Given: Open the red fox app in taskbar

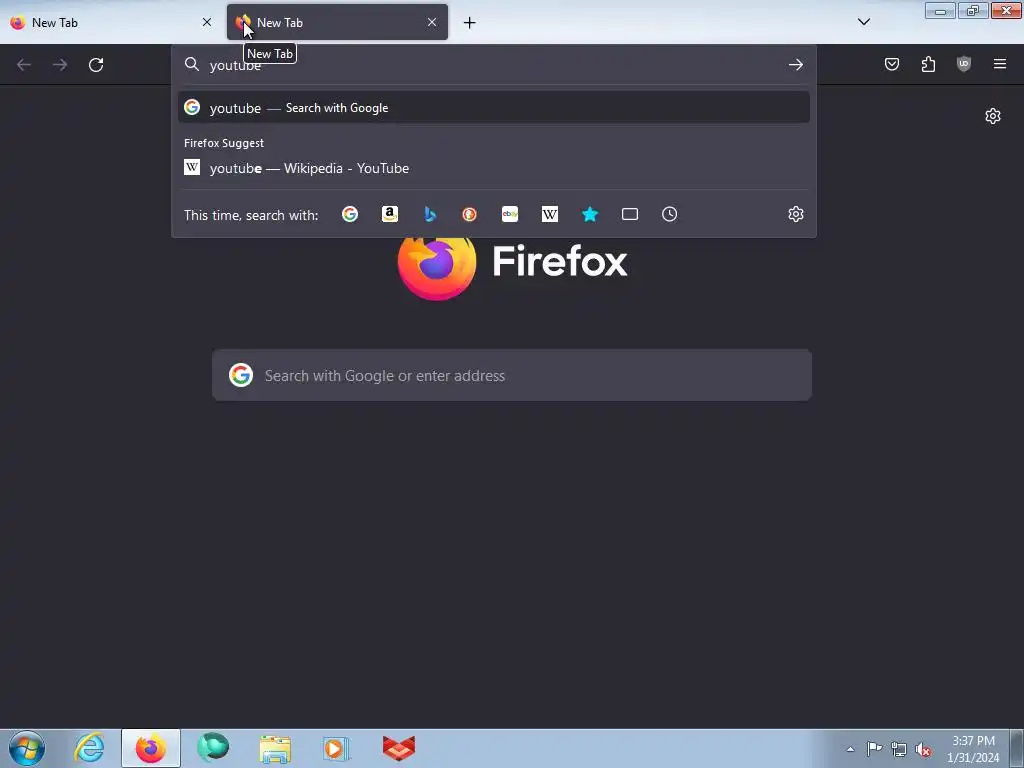Looking at the screenshot, I should pyautogui.click(x=398, y=748).
